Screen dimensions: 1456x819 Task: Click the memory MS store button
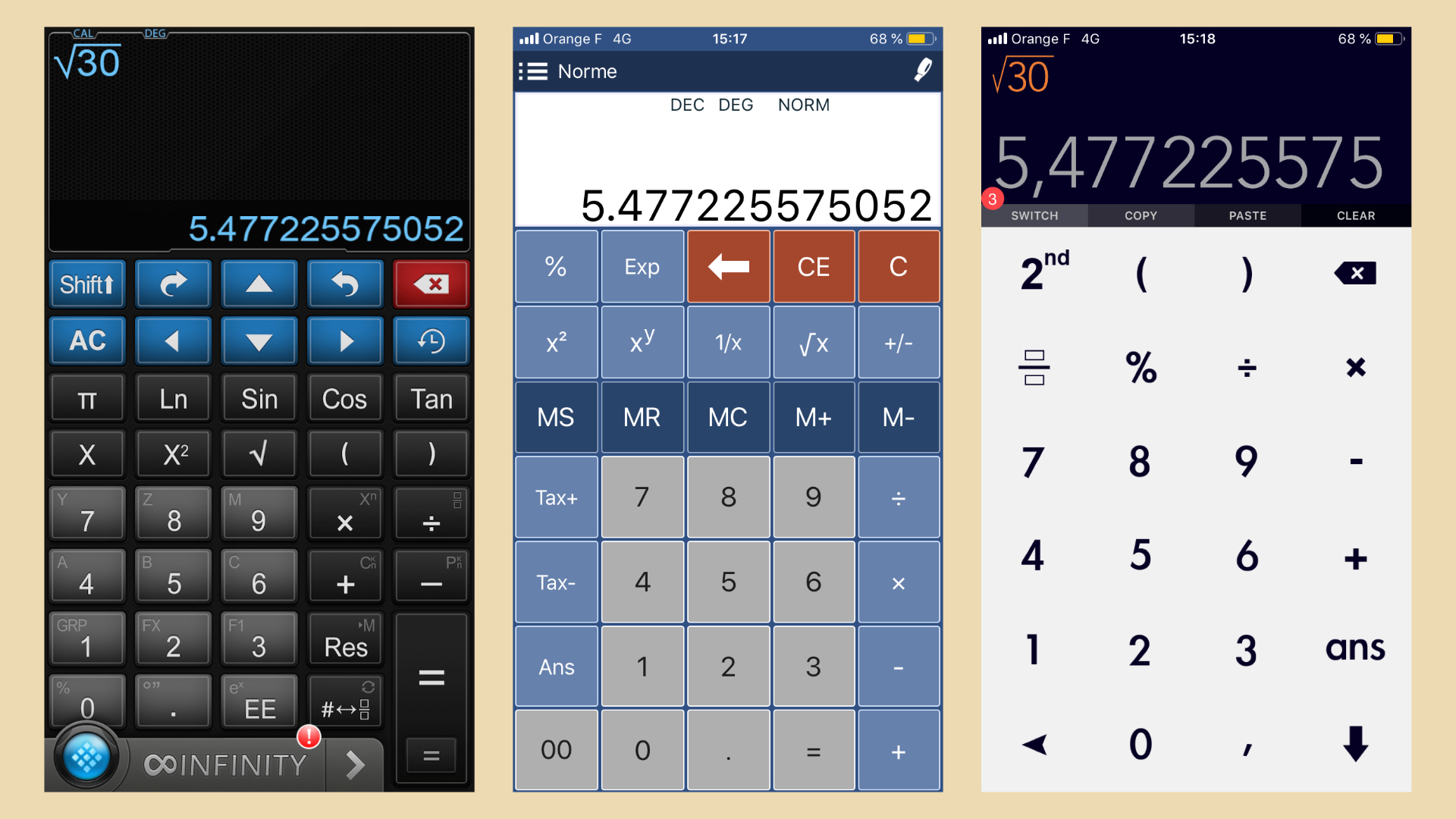point(555,419)
